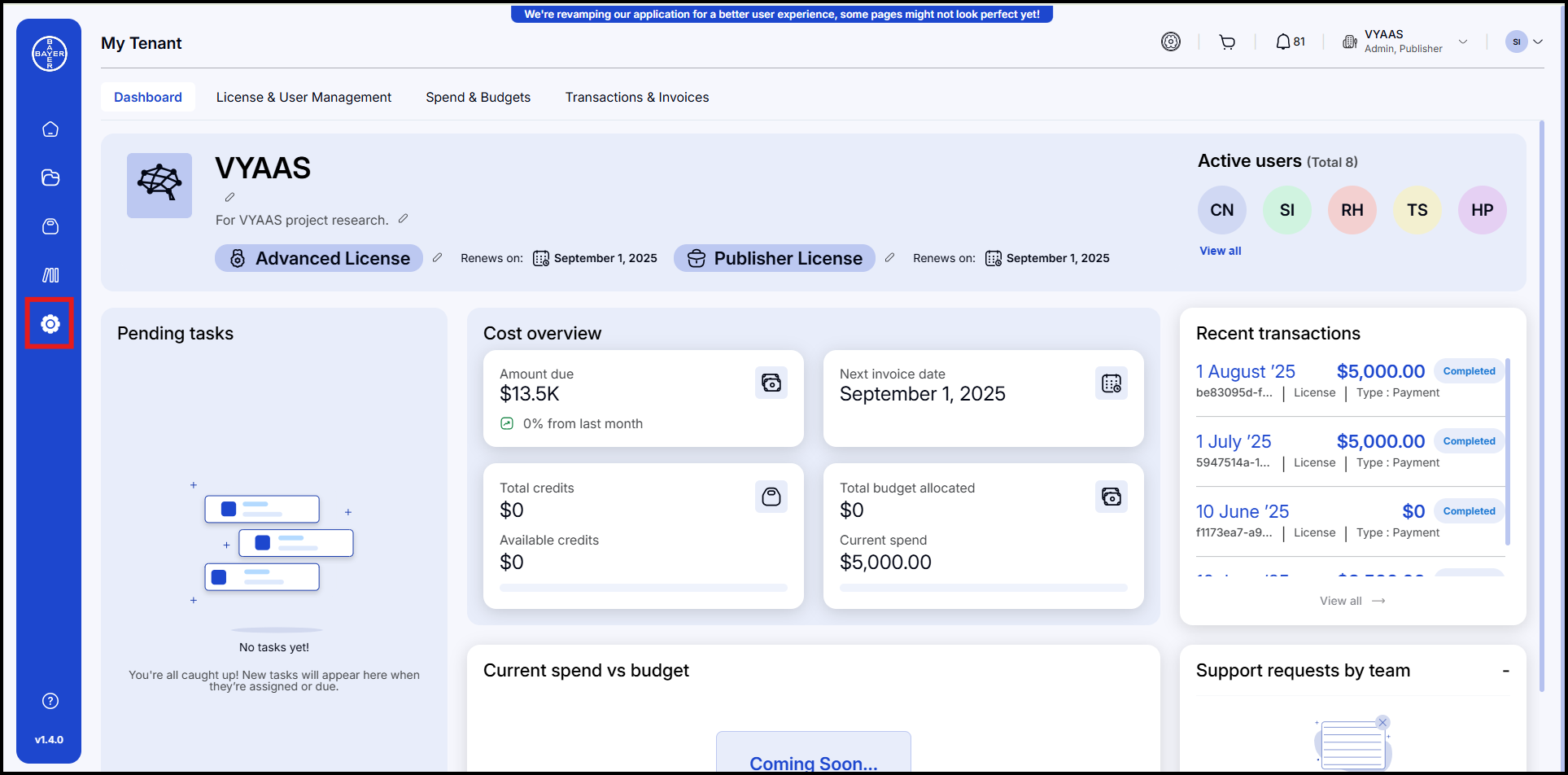Click Completed status on 1 July transaction
Viewport: 1568px width, 775px height.
click(1469, 441)
